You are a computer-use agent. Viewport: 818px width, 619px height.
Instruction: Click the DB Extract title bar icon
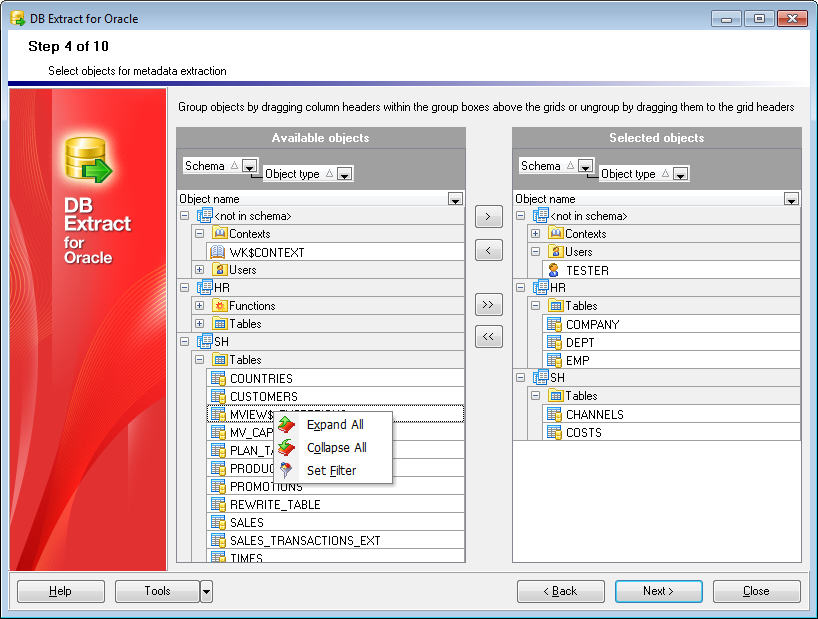[x=18, y=18]
